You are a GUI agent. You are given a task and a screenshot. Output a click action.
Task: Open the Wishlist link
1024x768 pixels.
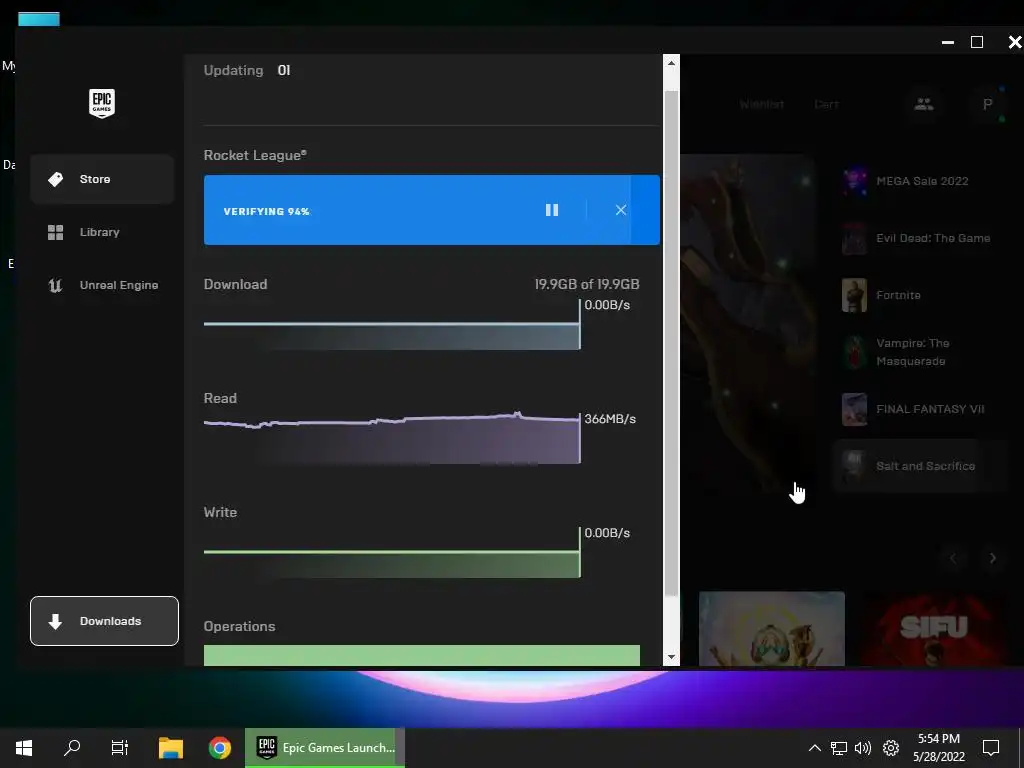pyautogui.click(x=761, y=104)
